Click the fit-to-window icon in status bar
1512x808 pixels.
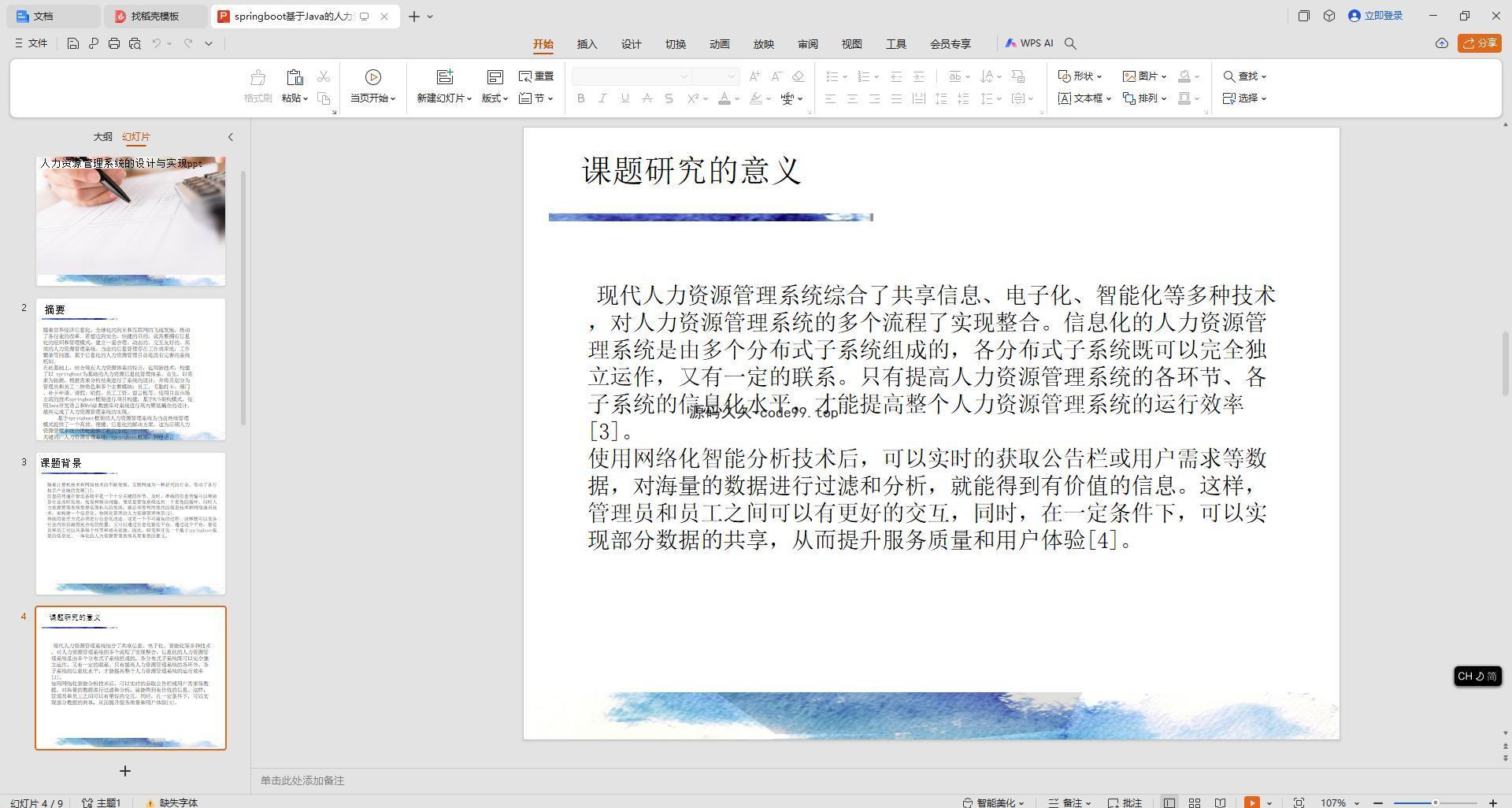pos(1299,802)
